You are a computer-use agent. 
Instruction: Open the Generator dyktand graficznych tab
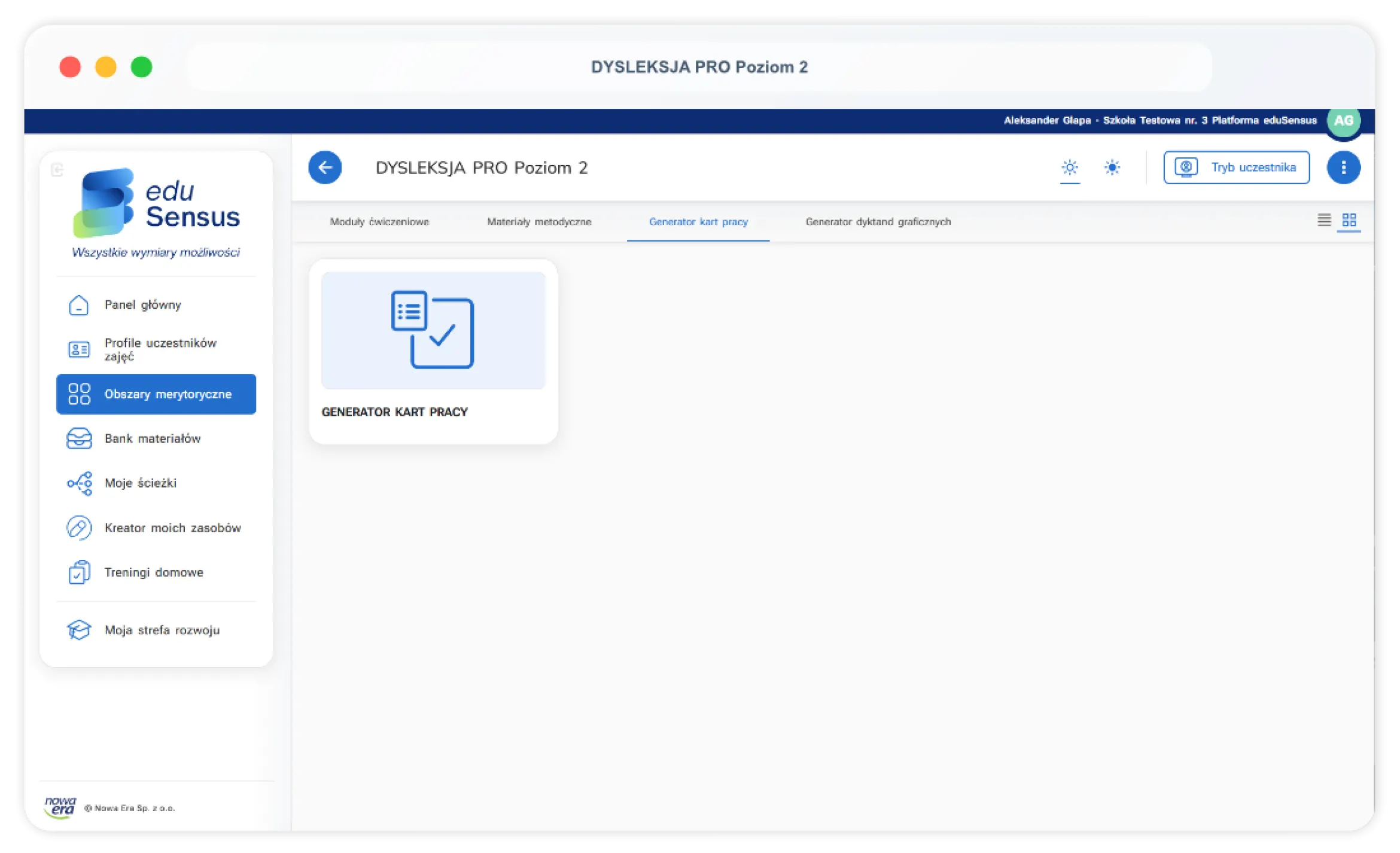(x=878, y=222)
